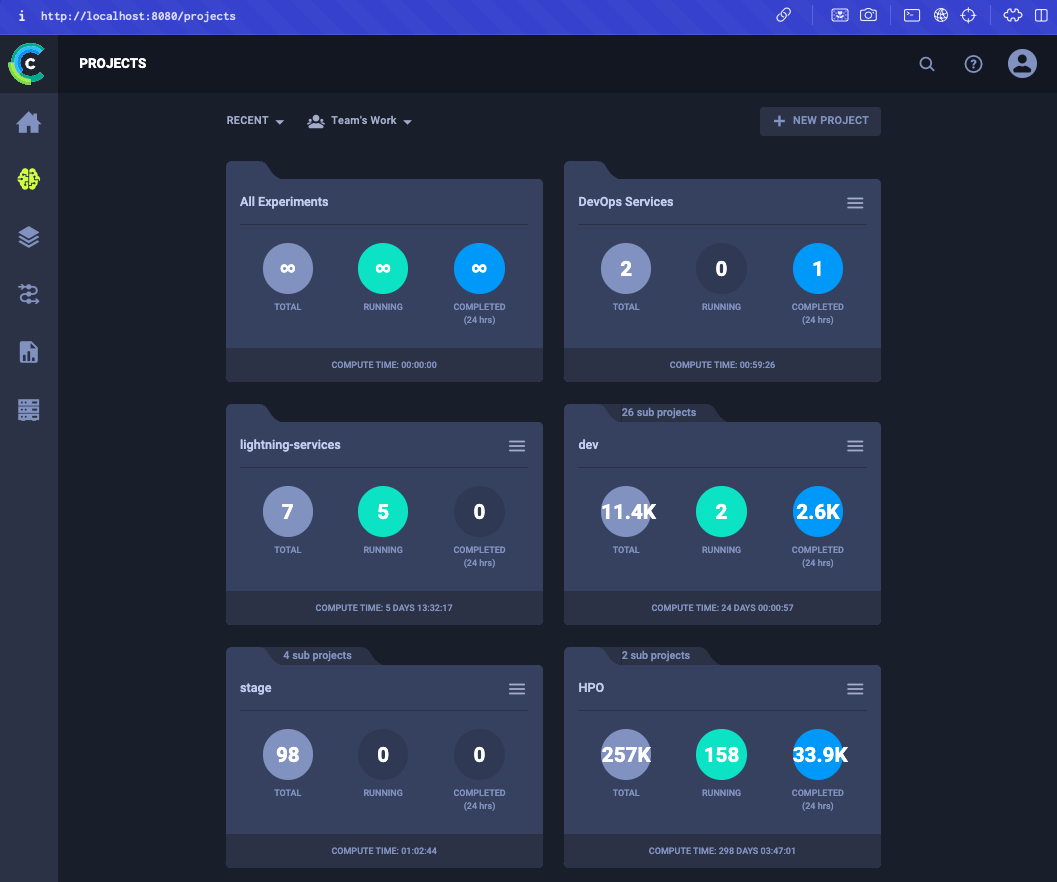
Task: Click the search magnifier icon
Action: 927,64
